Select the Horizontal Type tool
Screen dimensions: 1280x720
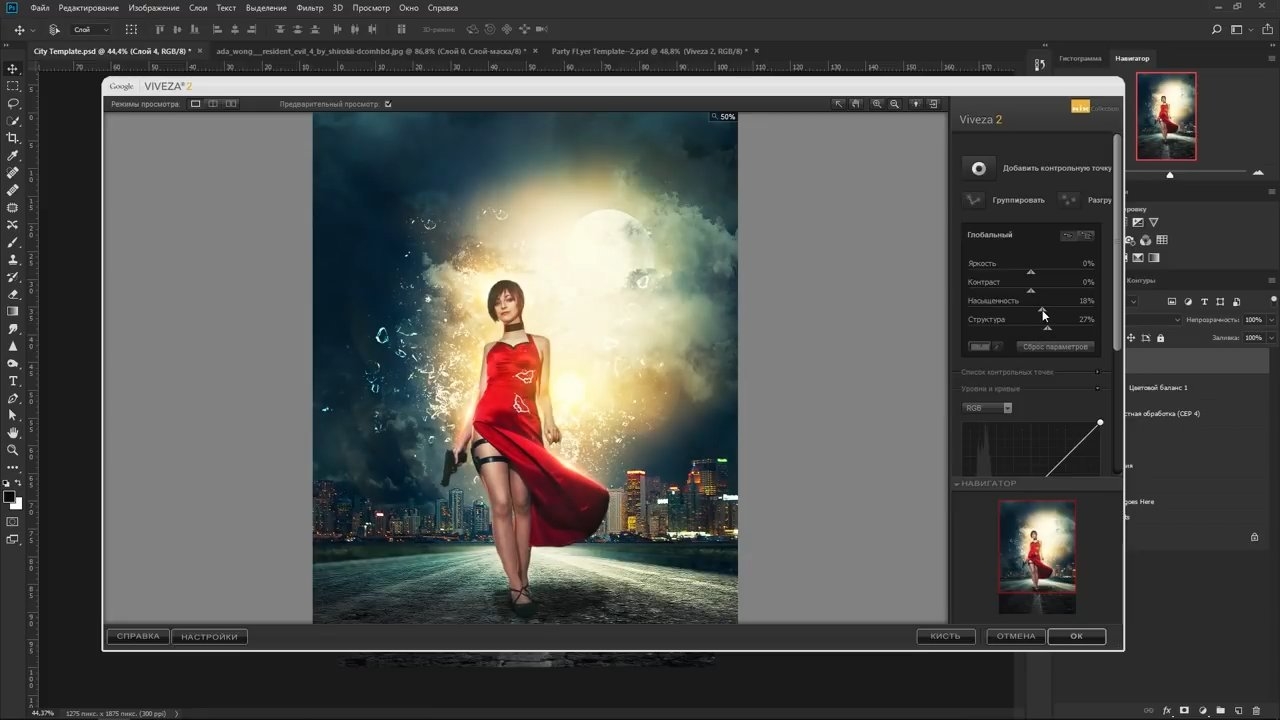tap(13, 381)
